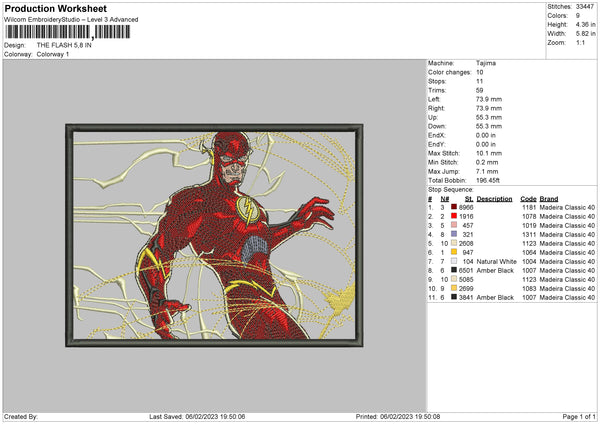
Task: Click the 'Color changes:' label
Action: point(450,72)
